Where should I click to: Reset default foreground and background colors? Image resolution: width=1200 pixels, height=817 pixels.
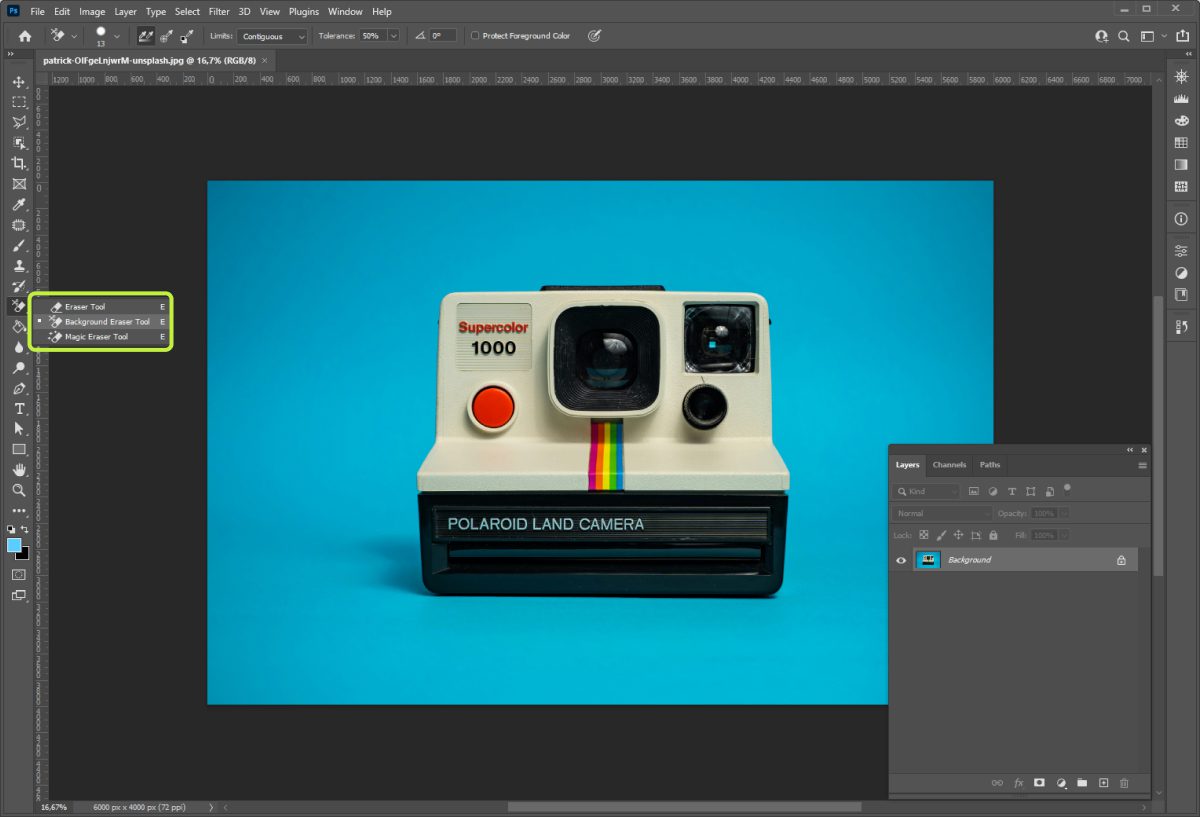(x=11, y=529)
